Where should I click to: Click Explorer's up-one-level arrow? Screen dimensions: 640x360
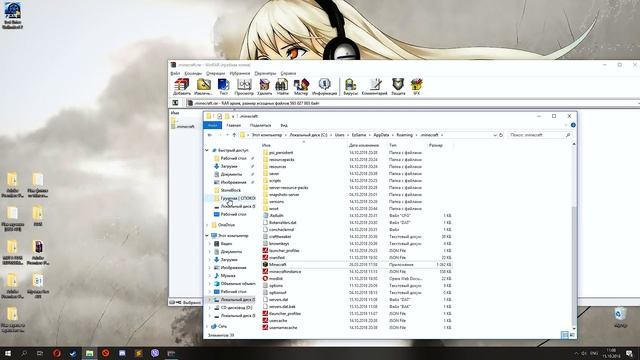point(234,135)
